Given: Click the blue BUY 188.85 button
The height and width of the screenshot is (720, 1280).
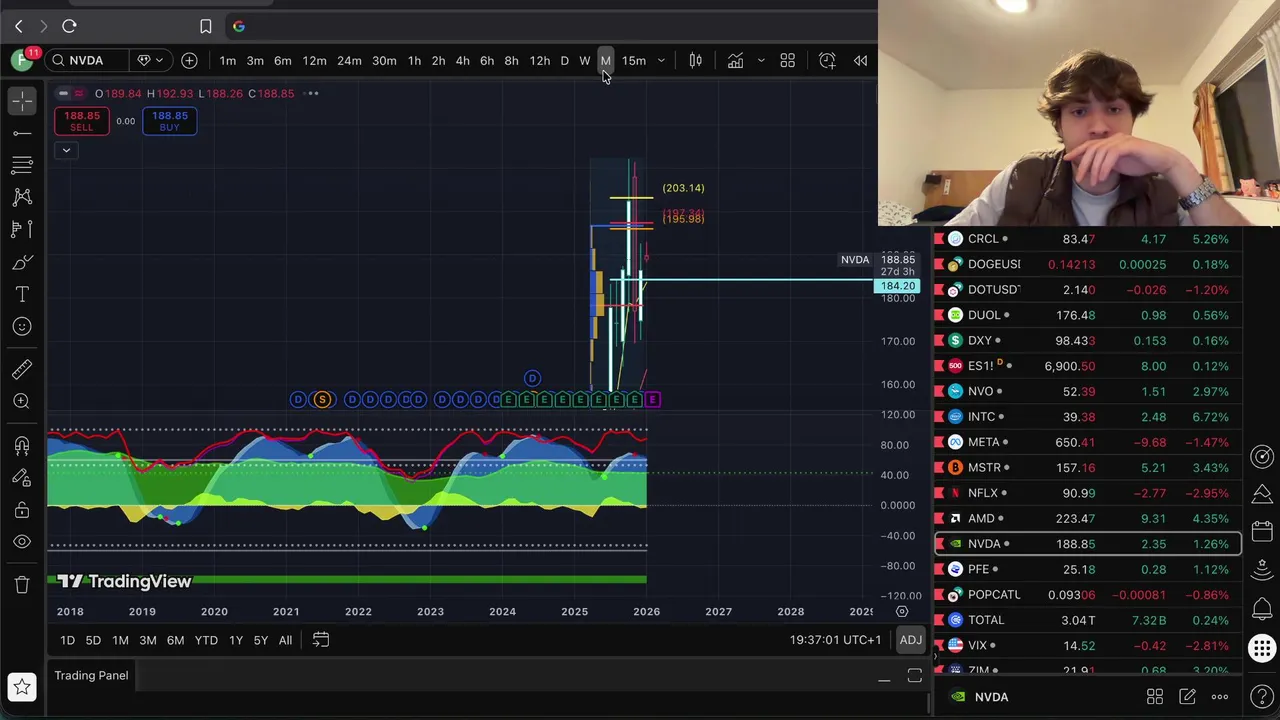Looking at the screenshot, I should click(169, 121).
